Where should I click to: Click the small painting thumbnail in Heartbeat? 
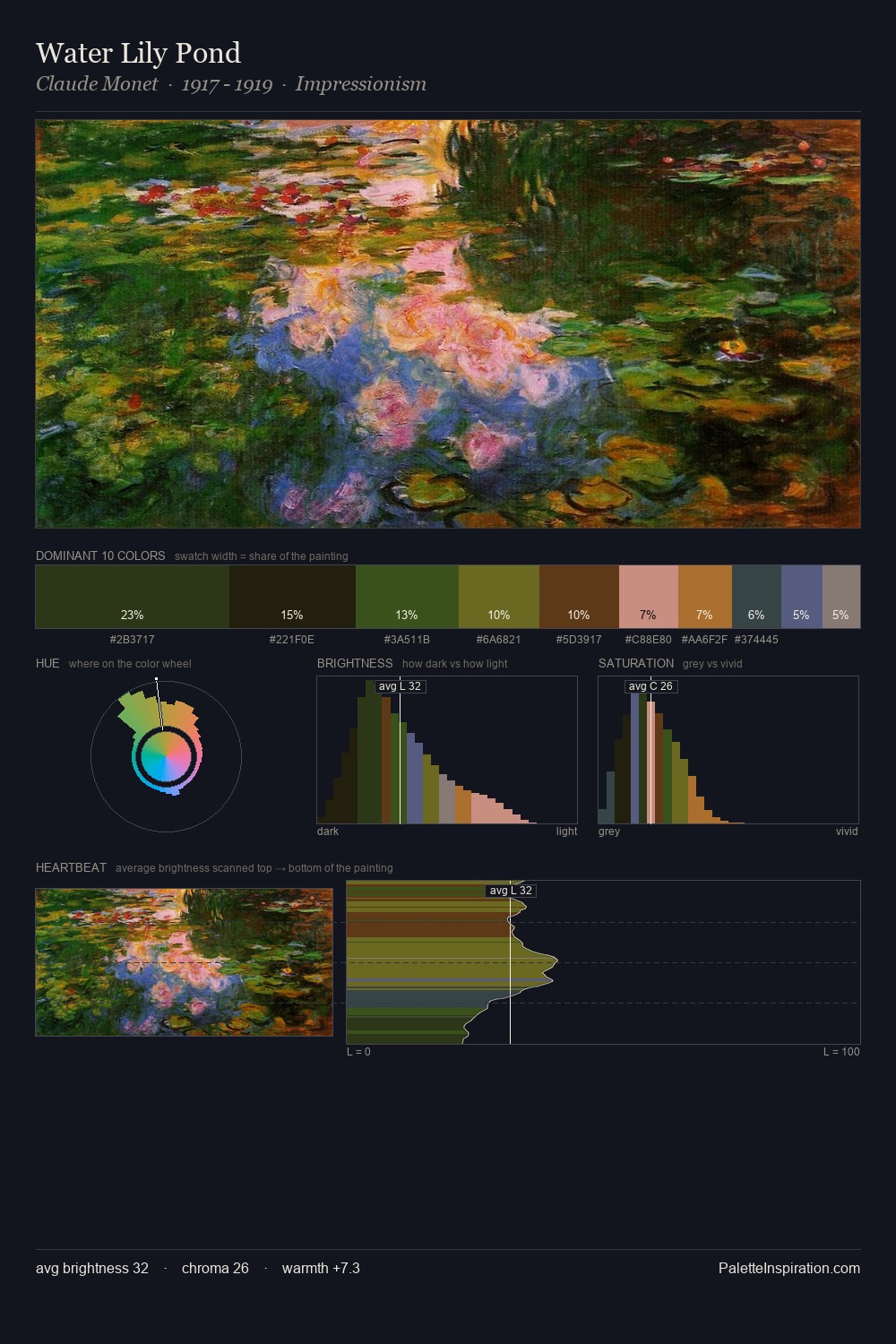184,962
